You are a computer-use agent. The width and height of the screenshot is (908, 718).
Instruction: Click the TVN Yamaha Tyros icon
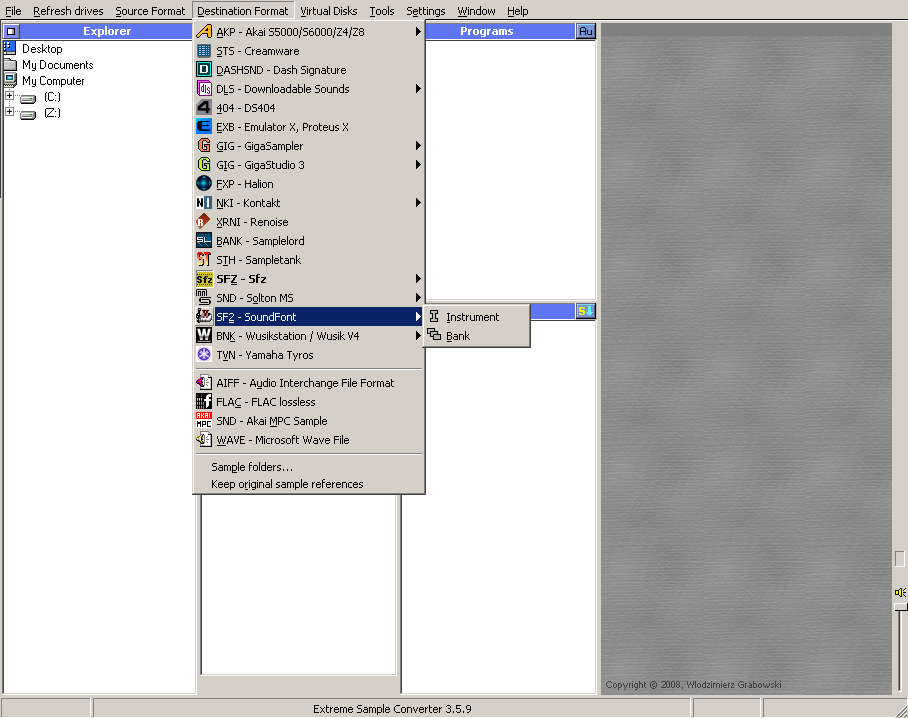point(204,355)
